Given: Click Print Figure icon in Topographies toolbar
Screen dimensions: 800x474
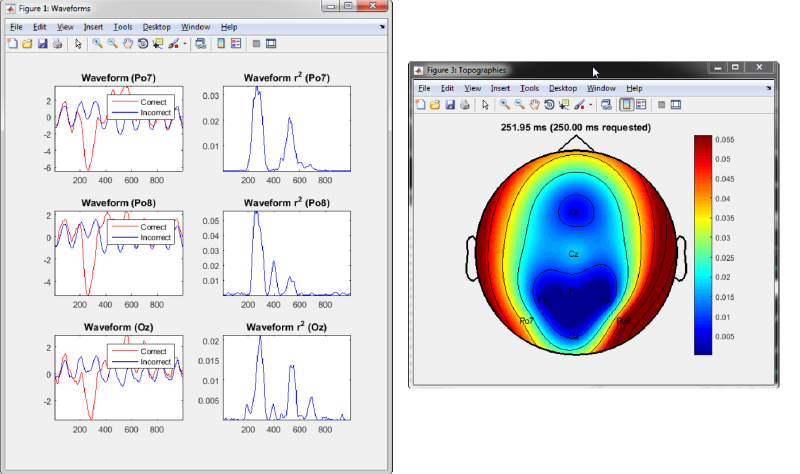Looking at the screenshot, I should pyautogui.click(x=464, y=105).
